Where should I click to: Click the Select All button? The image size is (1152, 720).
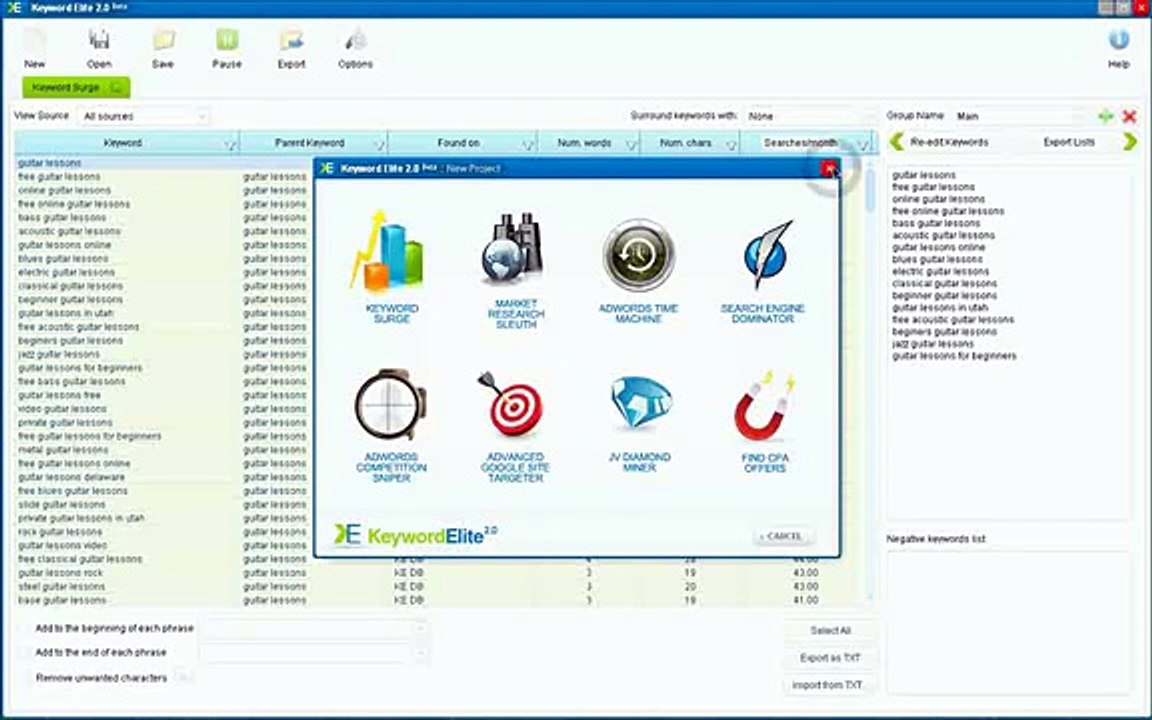[830, 630]
